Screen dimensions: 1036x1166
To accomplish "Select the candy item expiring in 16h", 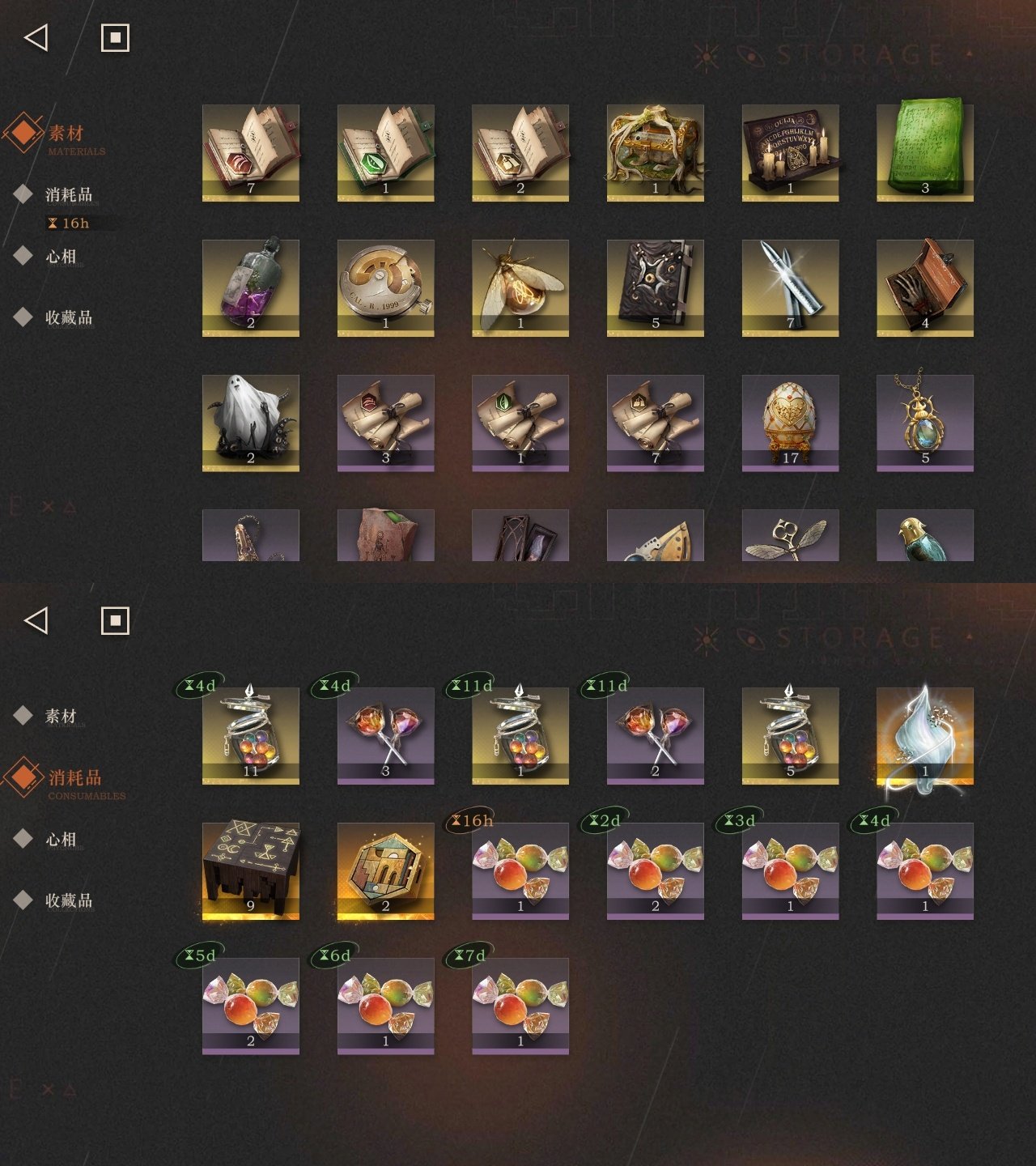I will [x=520, y=871].
